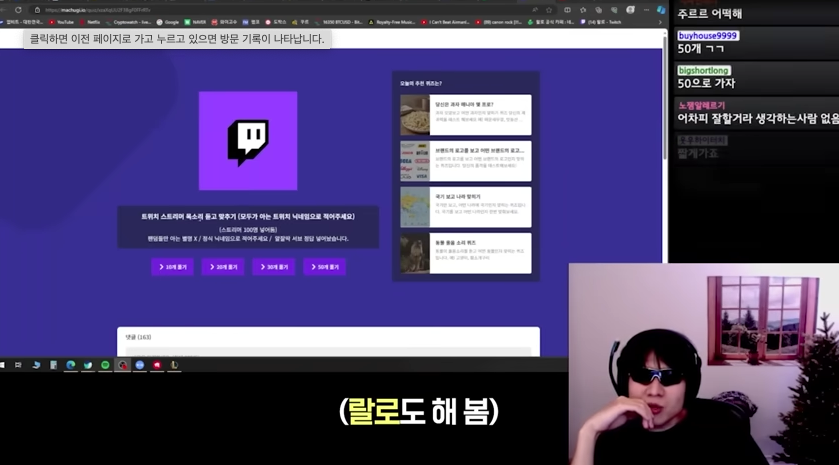
Task: Open the OBS taskbar icon
Action: coord(123,365)
